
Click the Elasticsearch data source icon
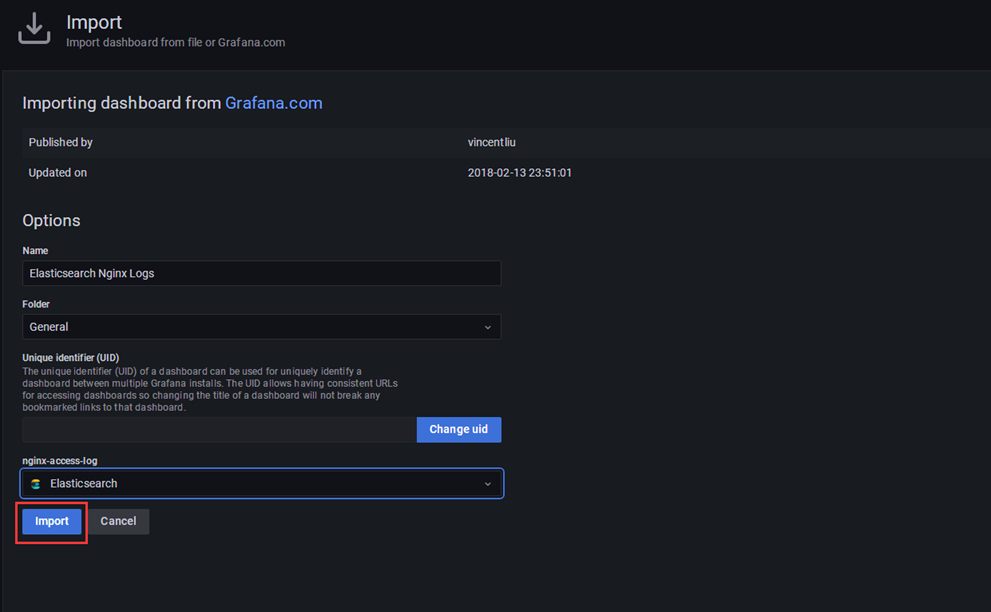click(x=36, y=484)
